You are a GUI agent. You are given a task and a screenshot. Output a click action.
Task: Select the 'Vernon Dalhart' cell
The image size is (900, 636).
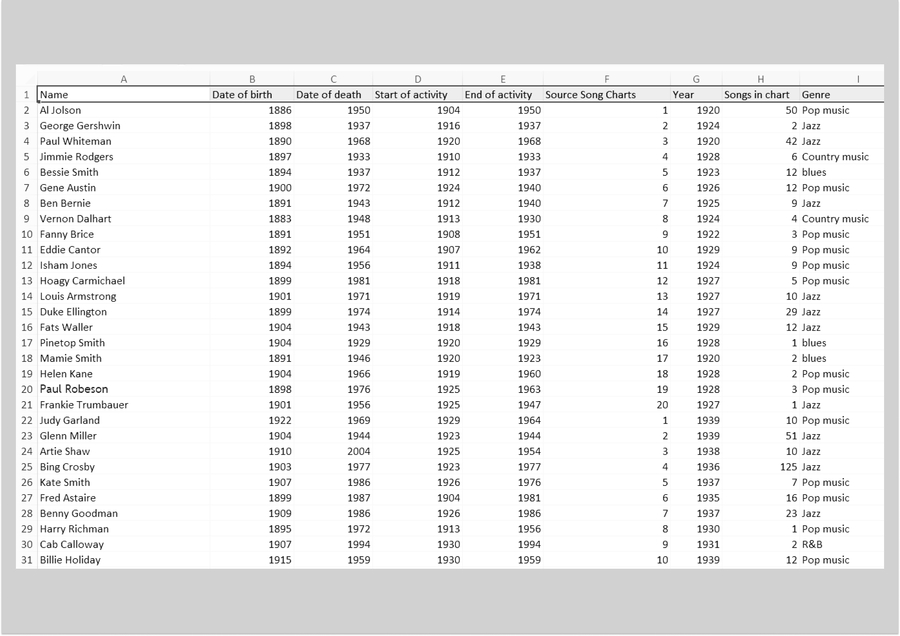tap(123, 219)
